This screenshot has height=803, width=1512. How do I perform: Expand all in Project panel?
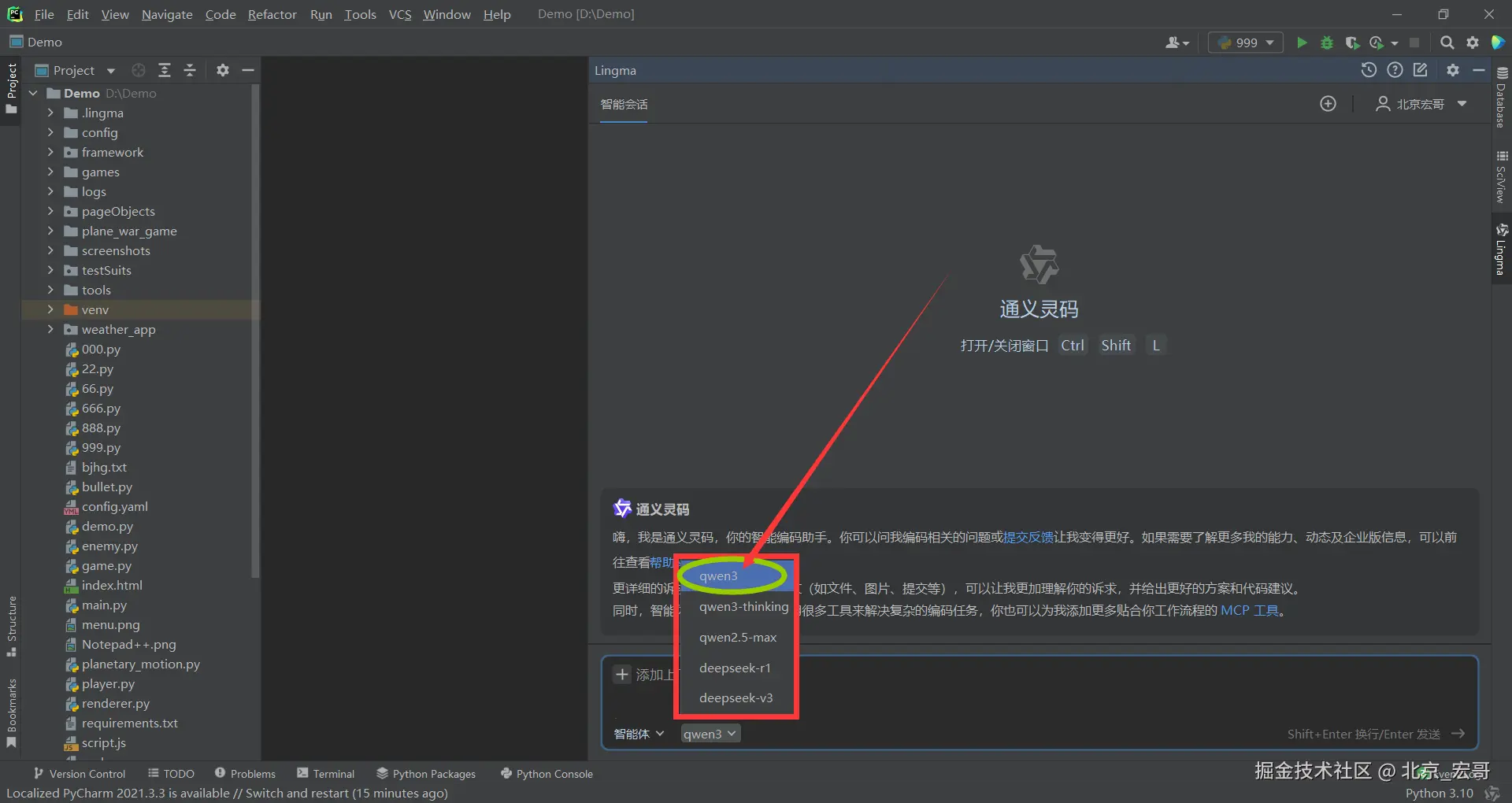point(165,70)
